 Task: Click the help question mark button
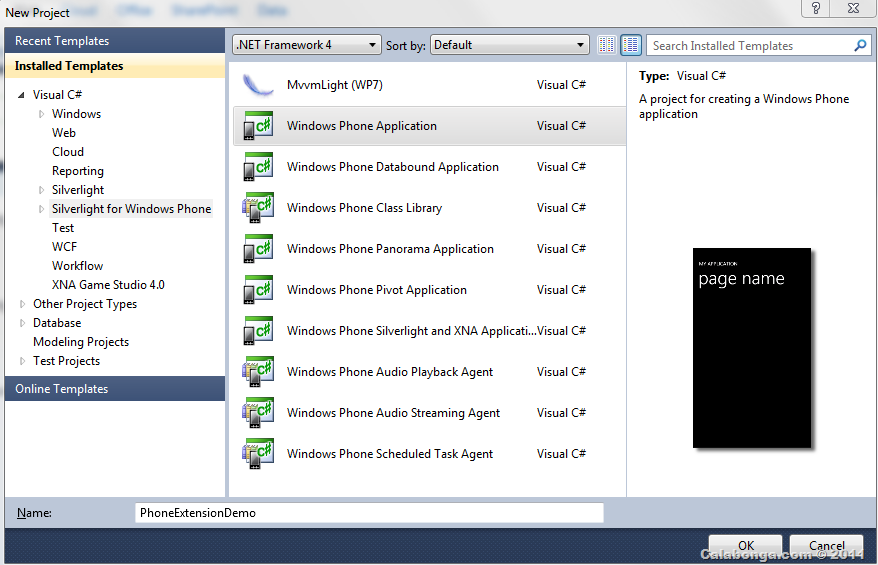pos(816,8)
